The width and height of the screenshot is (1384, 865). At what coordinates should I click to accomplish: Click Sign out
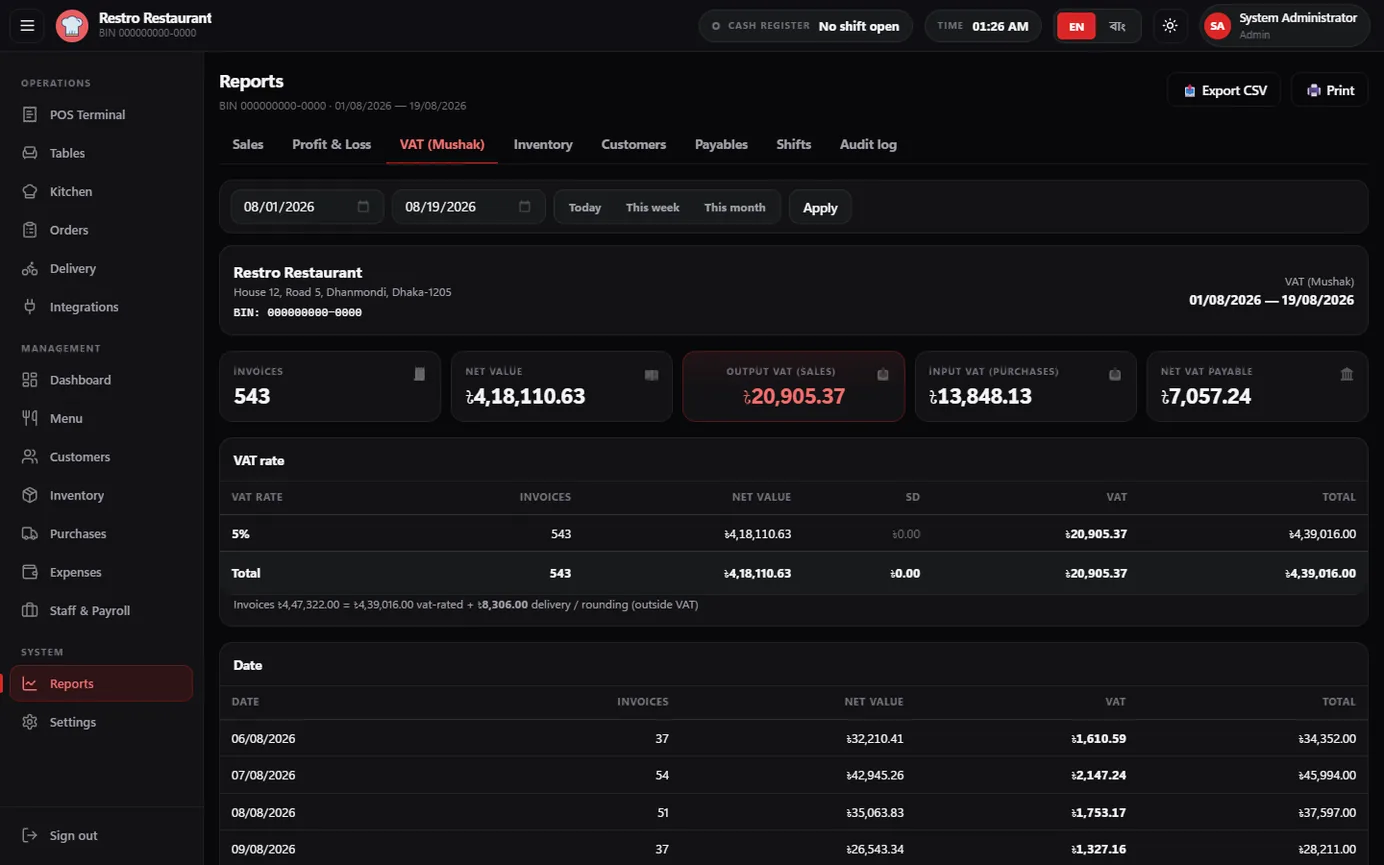101,836
